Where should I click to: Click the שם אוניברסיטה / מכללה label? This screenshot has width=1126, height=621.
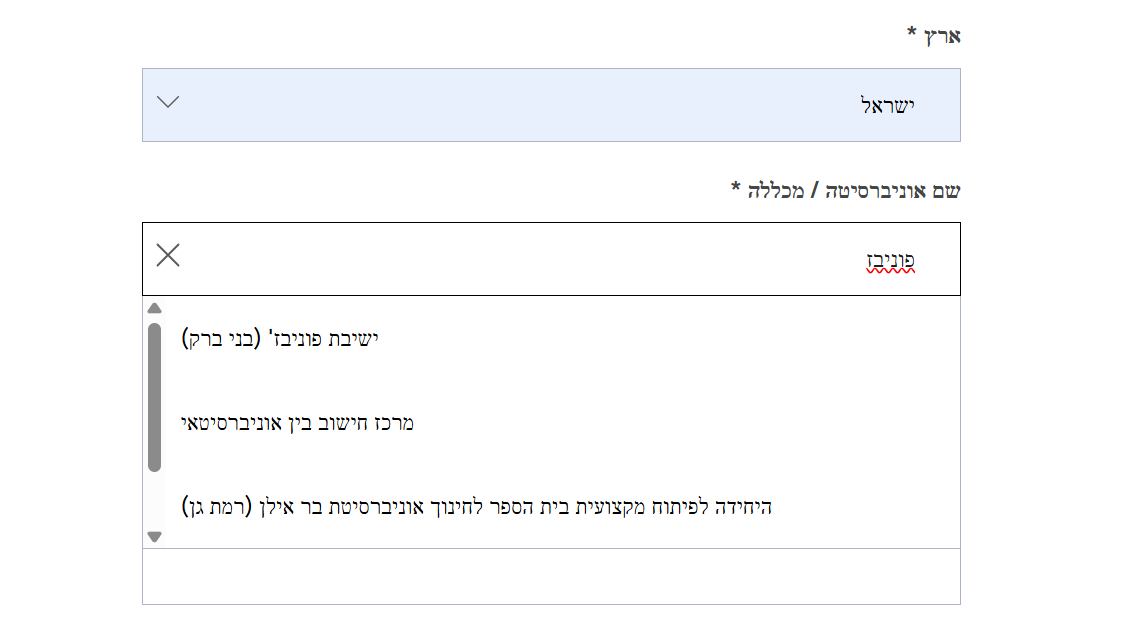click(846, 190)
